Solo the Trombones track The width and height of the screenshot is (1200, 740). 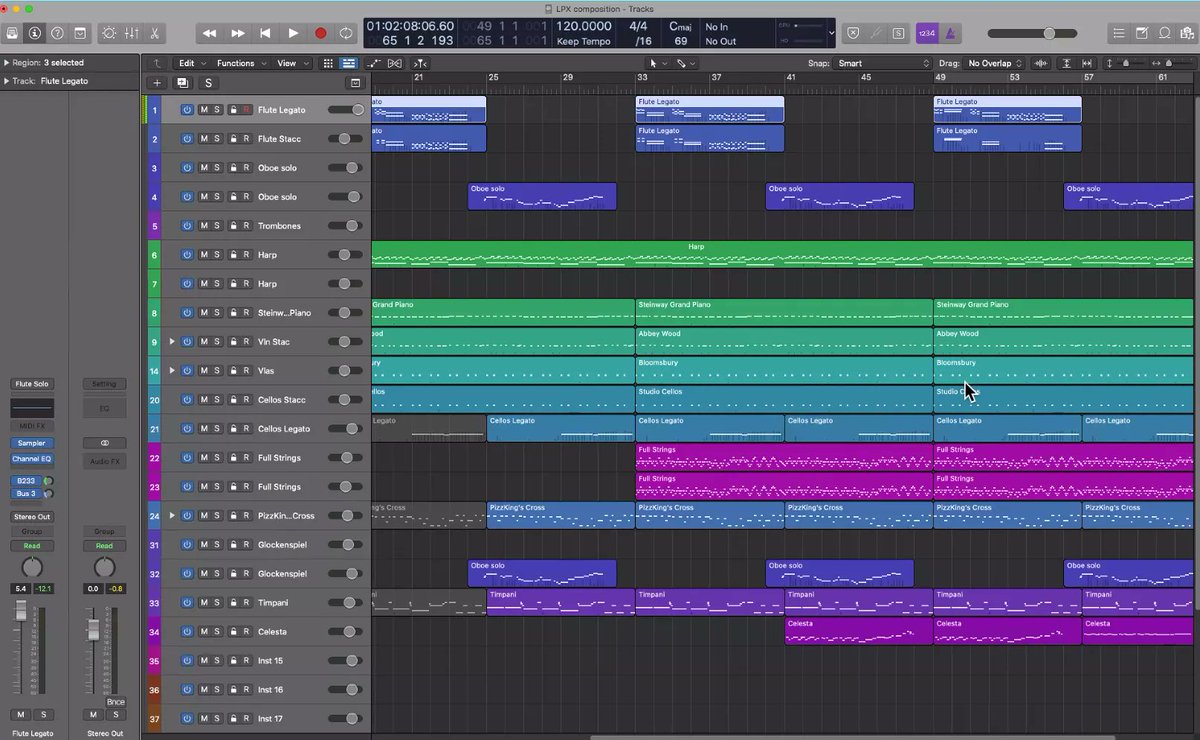(x=217, y=226)
